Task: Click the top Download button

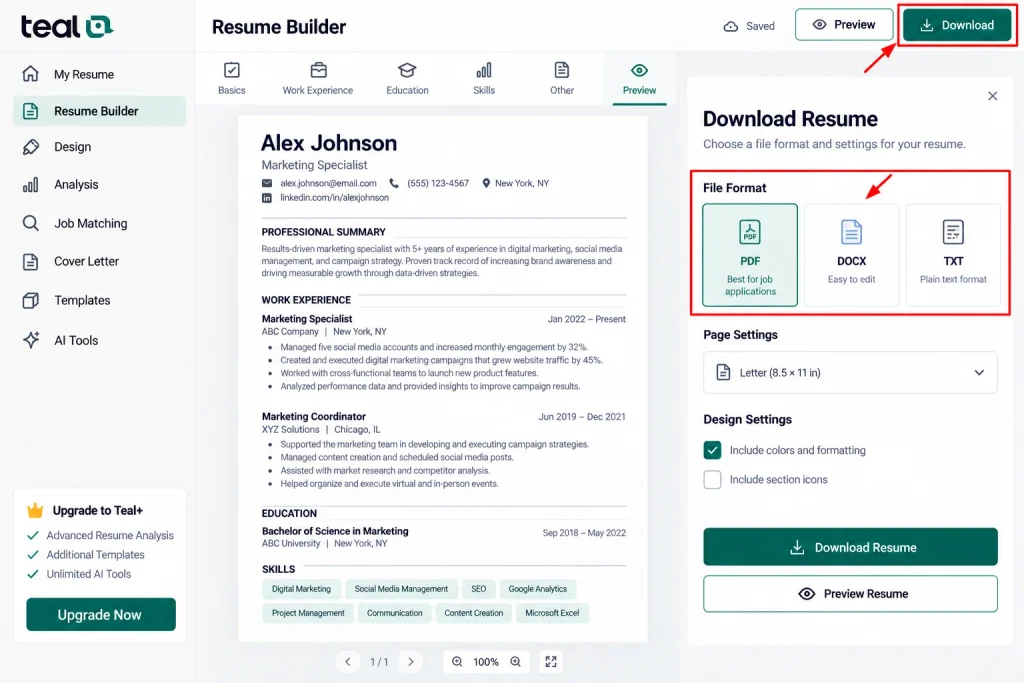Action: 957,25
